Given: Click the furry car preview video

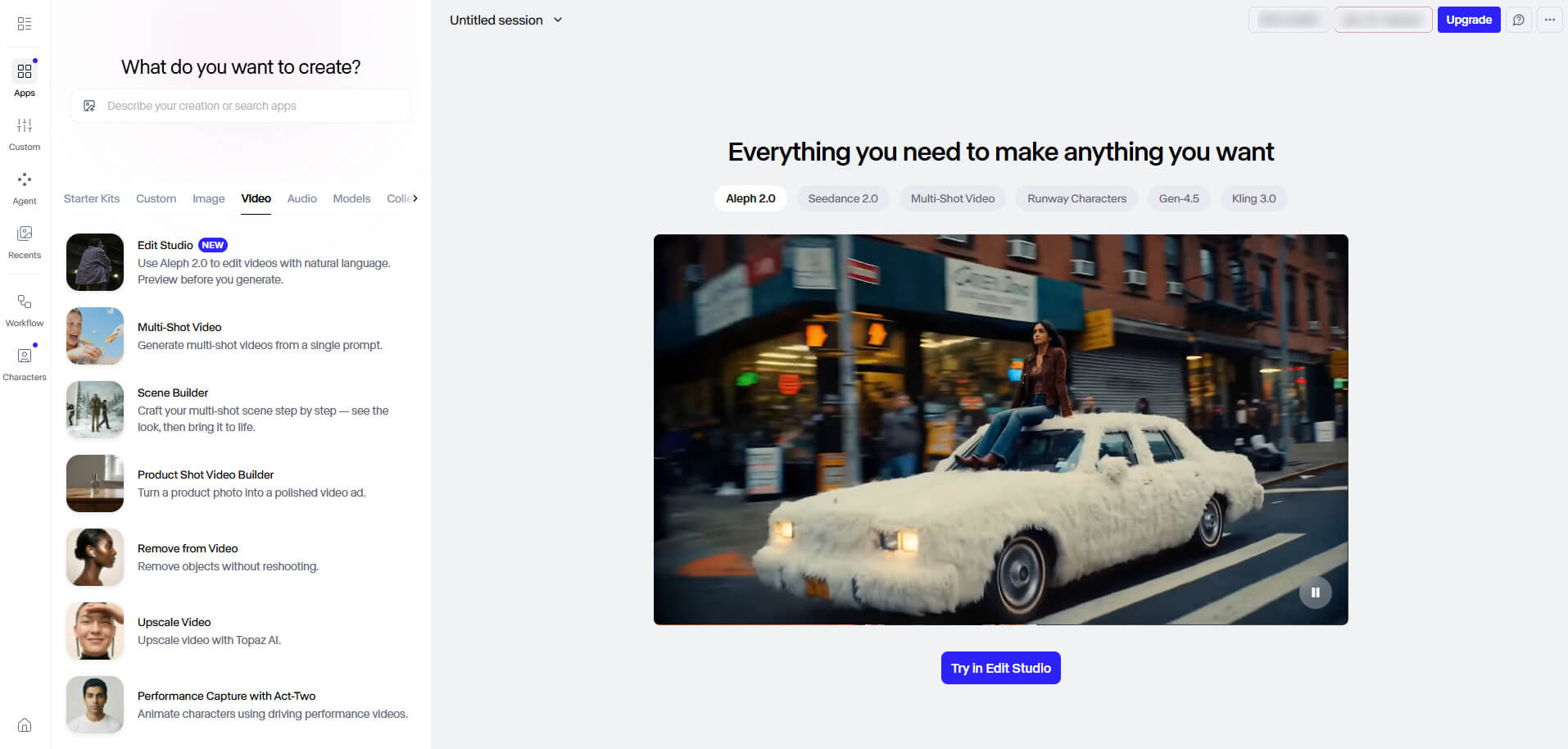Looking at the screenshot, I should pyautogui.click(x=1000, y=429).
